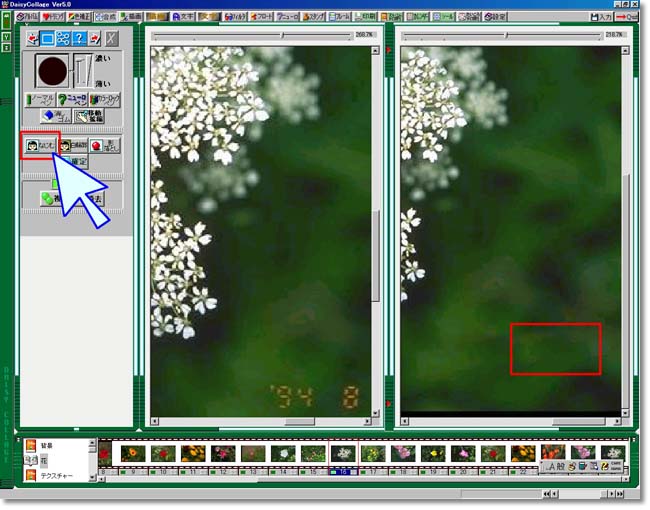Click the 入力 input button
Image resolution: width=650 pixels, height=510 pixels.
[601, 17]
